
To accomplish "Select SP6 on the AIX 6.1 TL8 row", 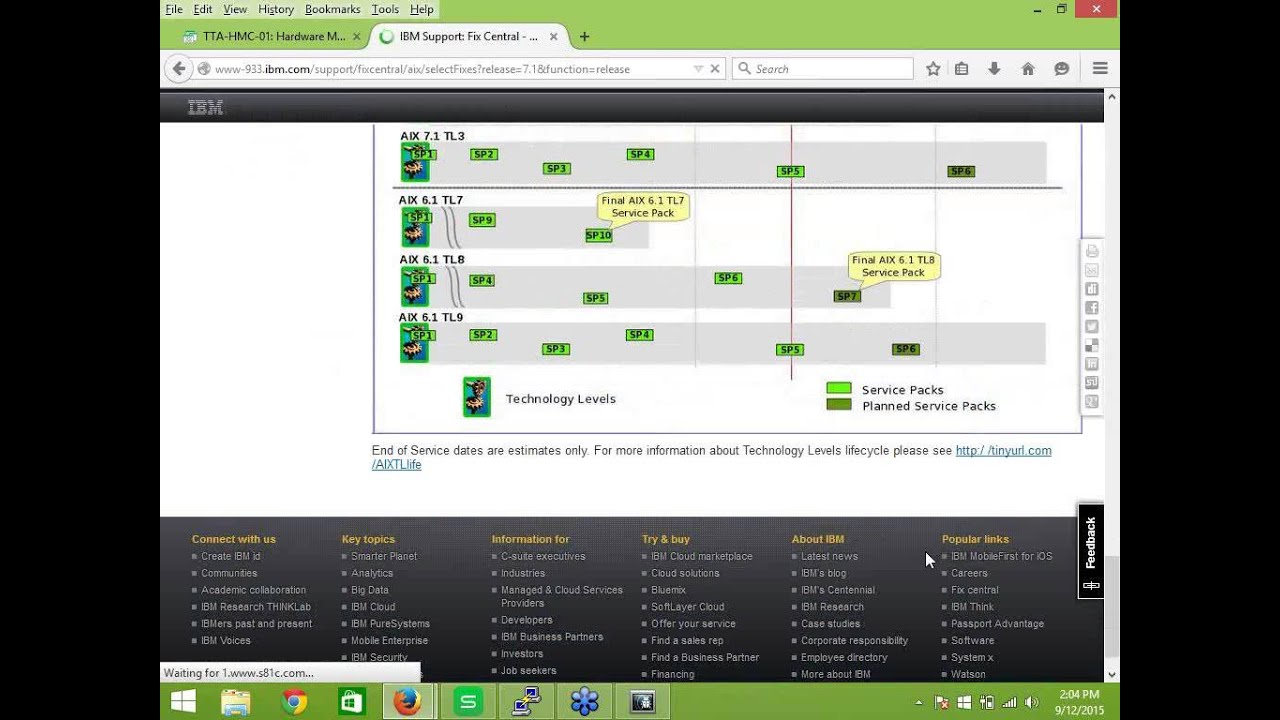I will 728,278.
